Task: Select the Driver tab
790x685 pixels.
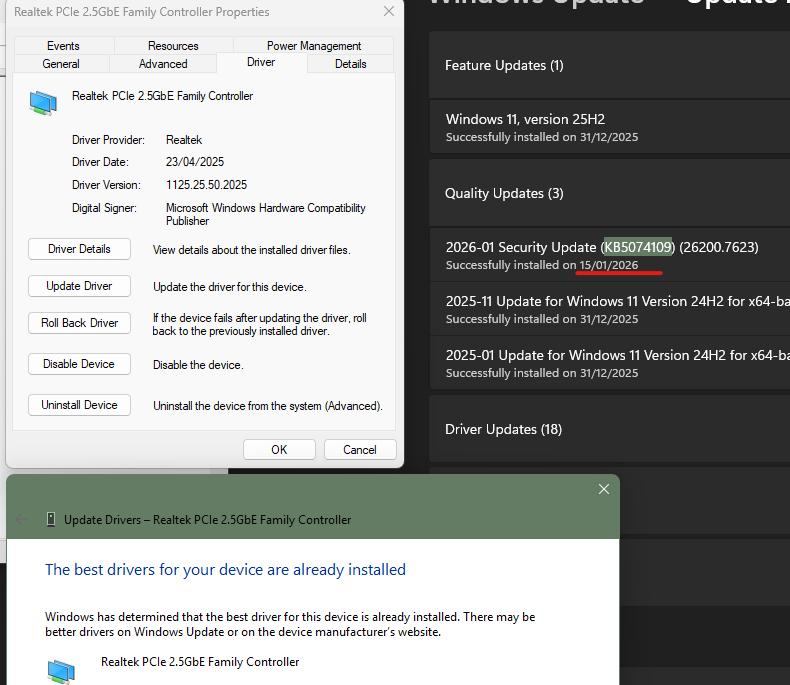Action: tap(261, 62)
